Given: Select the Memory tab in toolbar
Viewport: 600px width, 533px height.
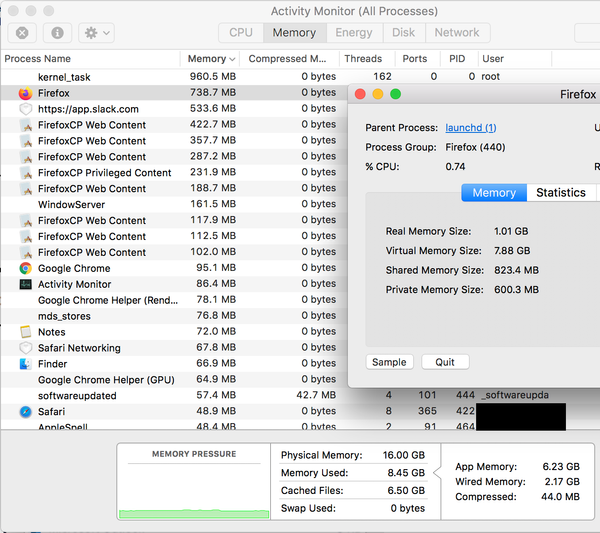Looking at the screenshot, I should tap(295, 33).
